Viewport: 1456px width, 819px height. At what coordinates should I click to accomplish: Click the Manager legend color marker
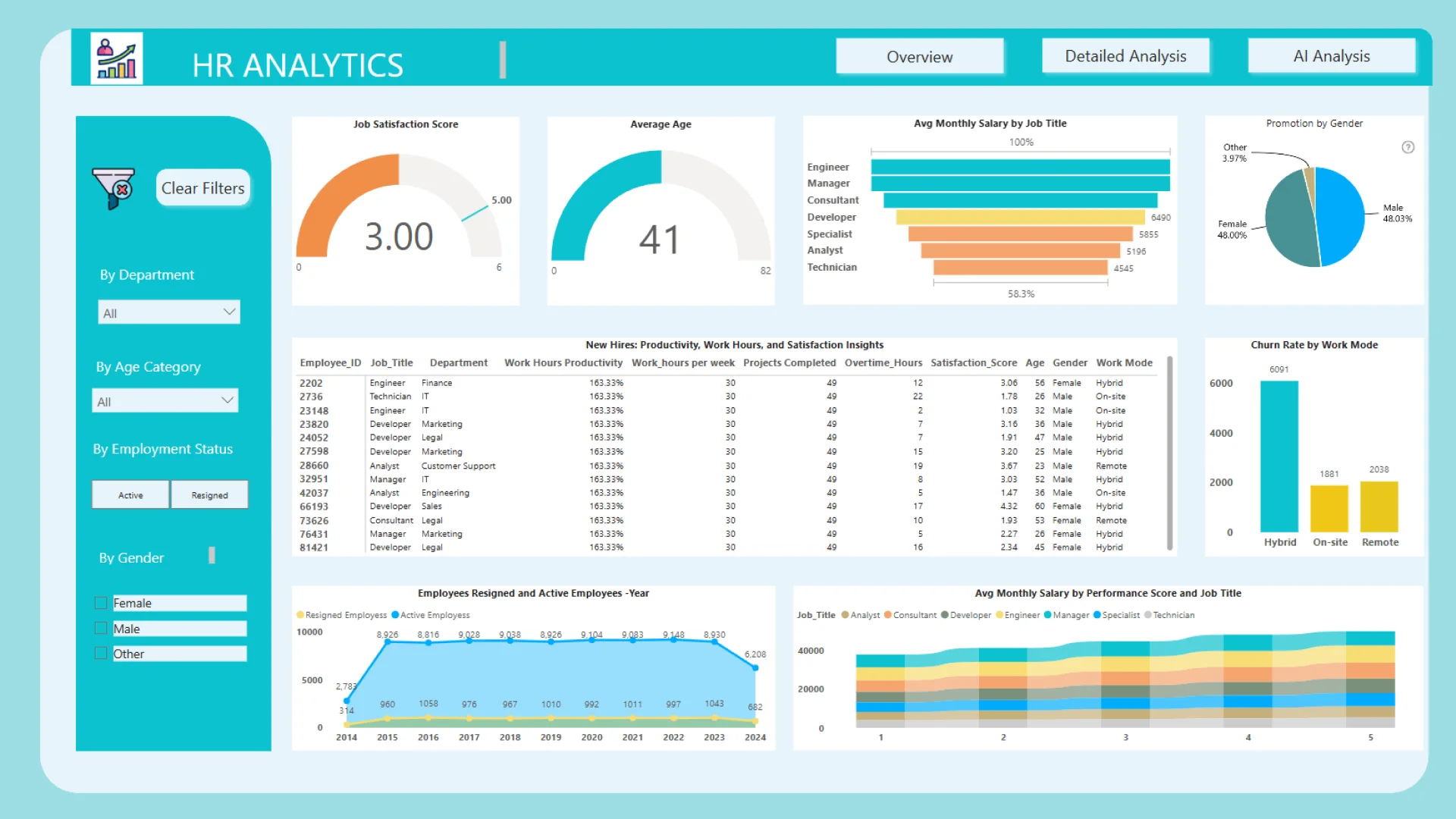point(1048,615)
